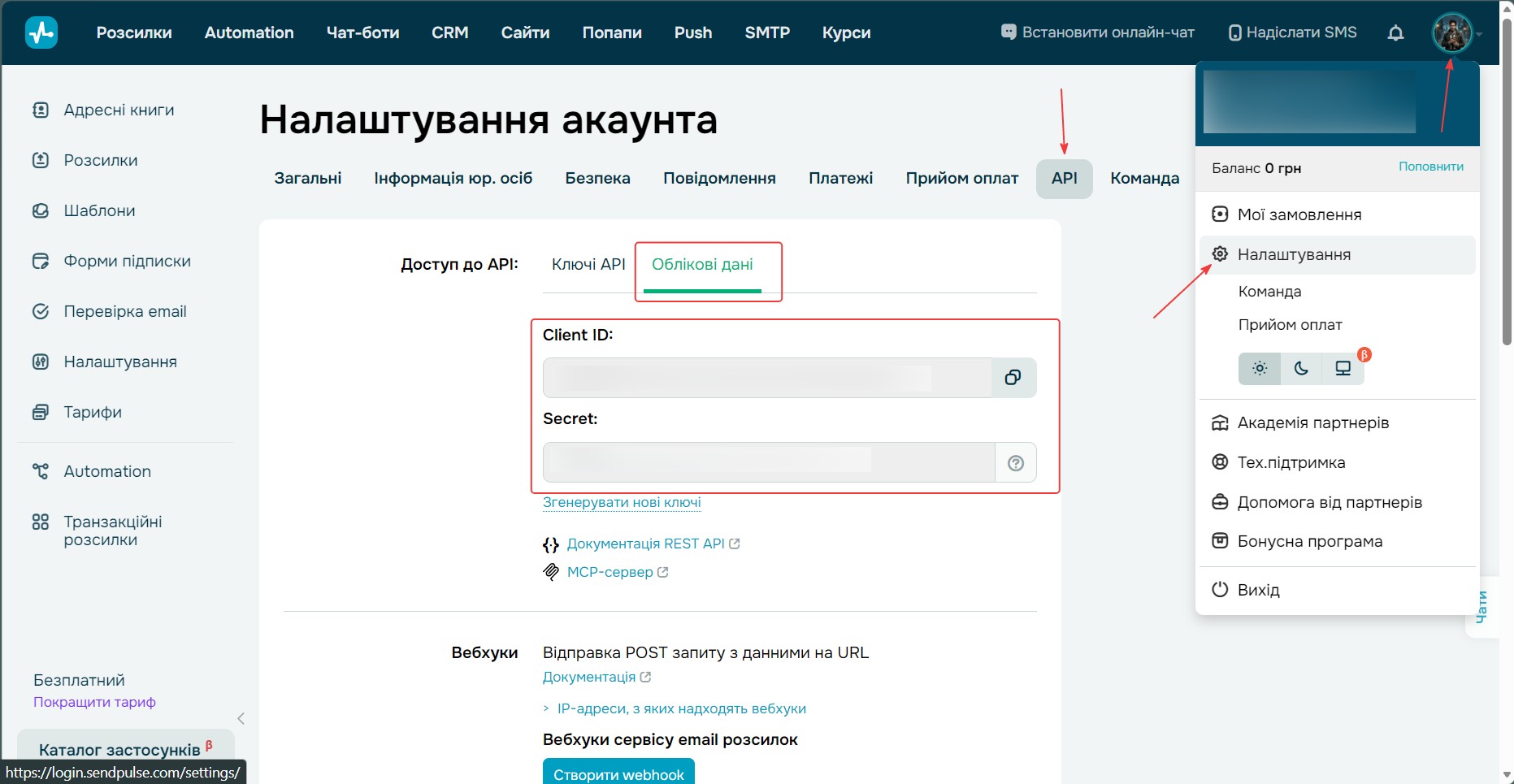This screenshot has height=784, width=1514.
Task: Expand the user avatar dropdown
Action: tap(1453, 33)
